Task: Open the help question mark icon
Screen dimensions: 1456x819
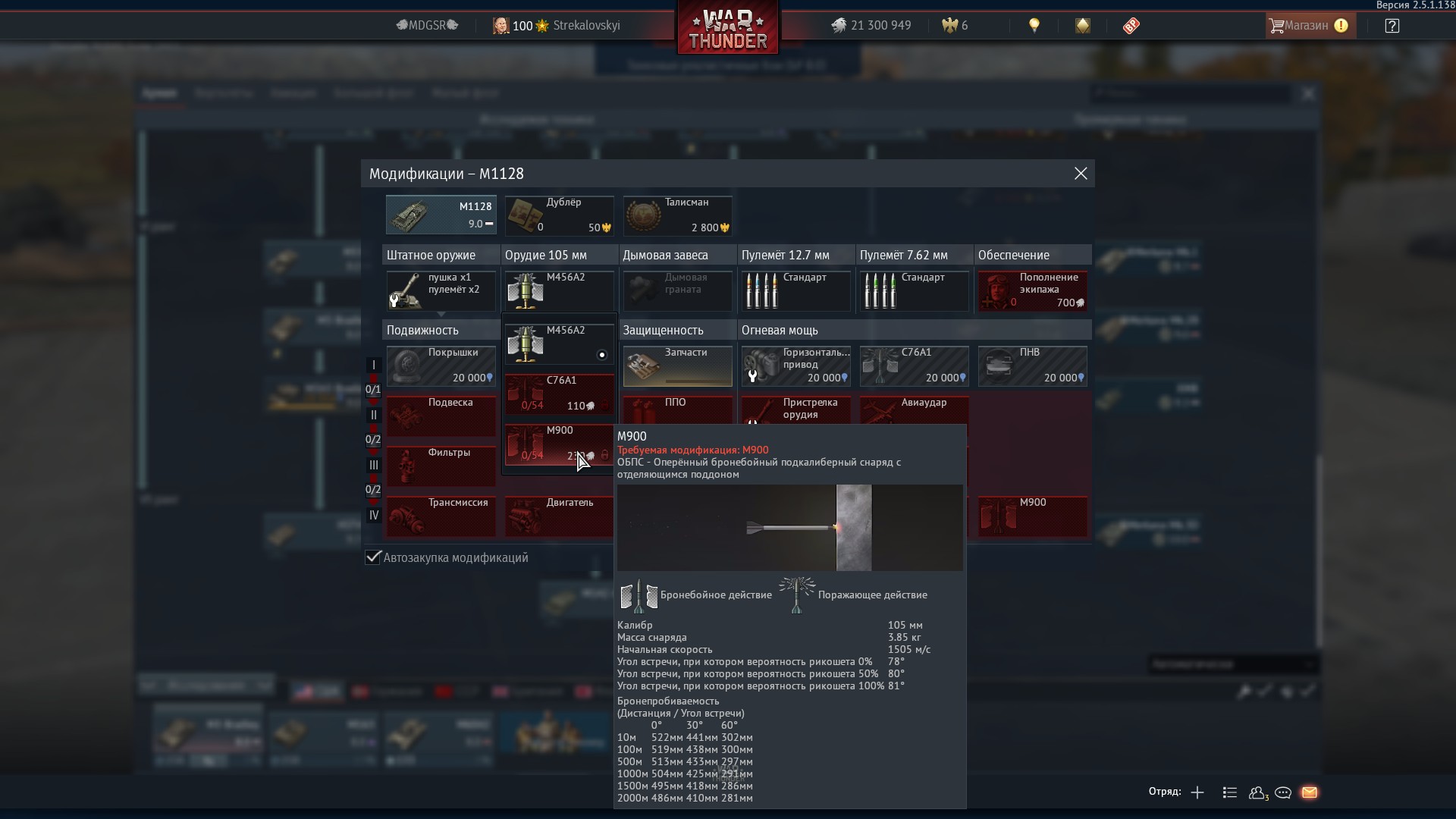Action: coord(1392,26)
